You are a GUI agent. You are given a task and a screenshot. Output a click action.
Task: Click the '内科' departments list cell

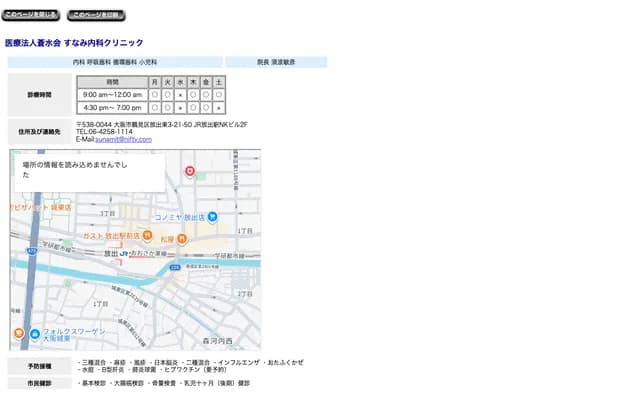click(115, 62)
